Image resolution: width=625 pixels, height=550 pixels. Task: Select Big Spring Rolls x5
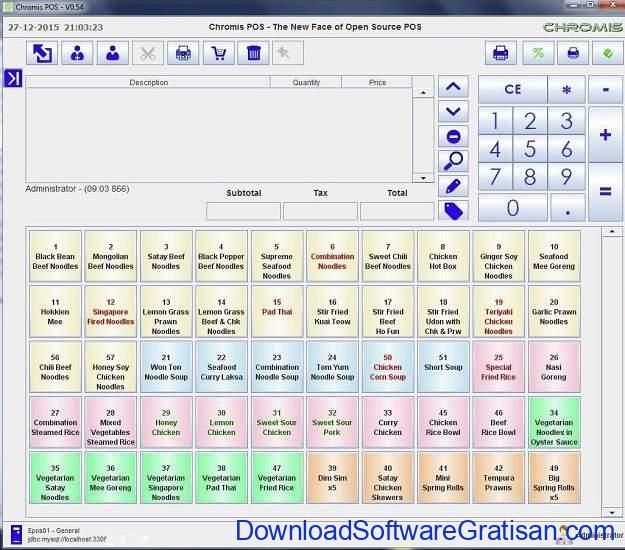coord(554,478)
